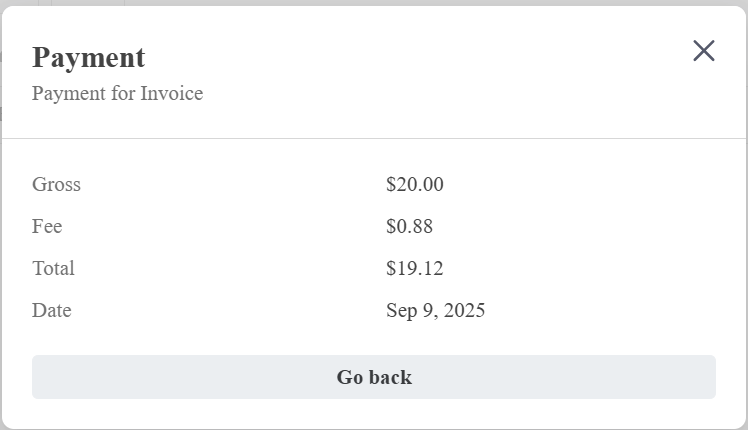
Task: Click the Date label
Action: [x=51, y=311]
